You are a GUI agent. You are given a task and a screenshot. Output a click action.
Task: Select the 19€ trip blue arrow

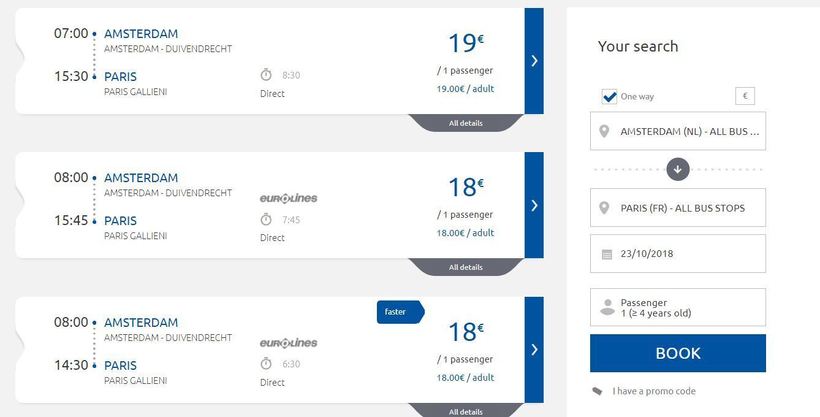(x=534, y=61)
